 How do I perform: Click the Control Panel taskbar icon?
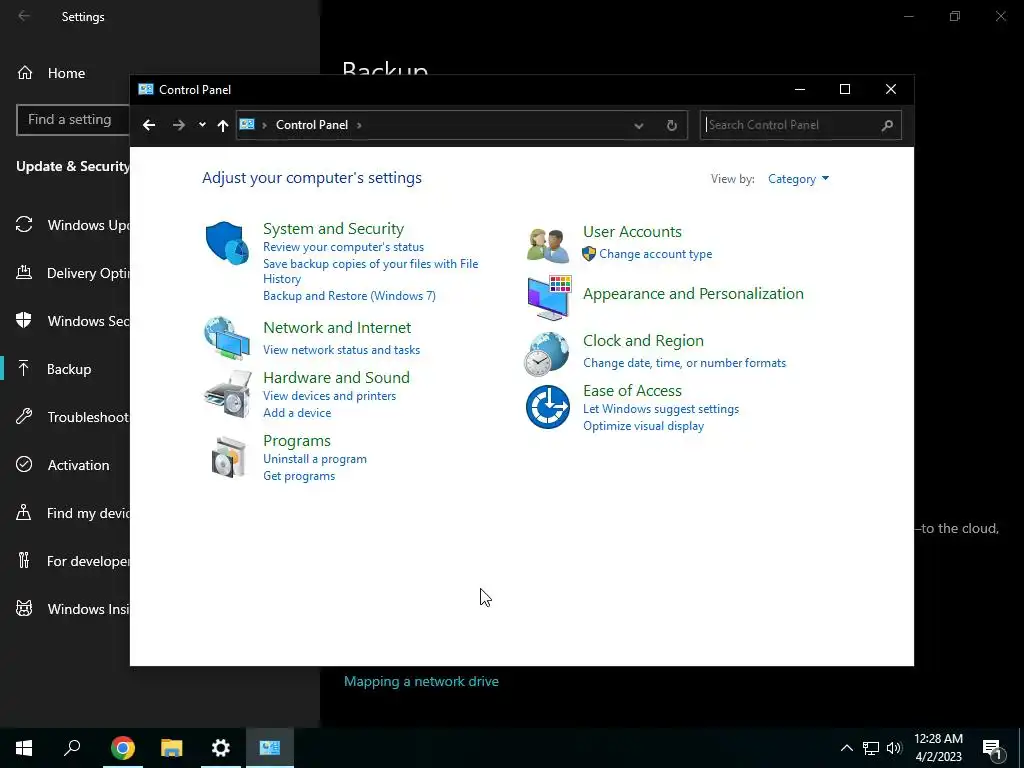point(270,748)
